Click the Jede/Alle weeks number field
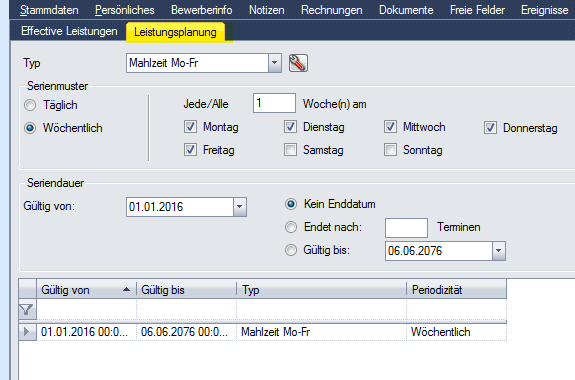 [x=274, y=103]
